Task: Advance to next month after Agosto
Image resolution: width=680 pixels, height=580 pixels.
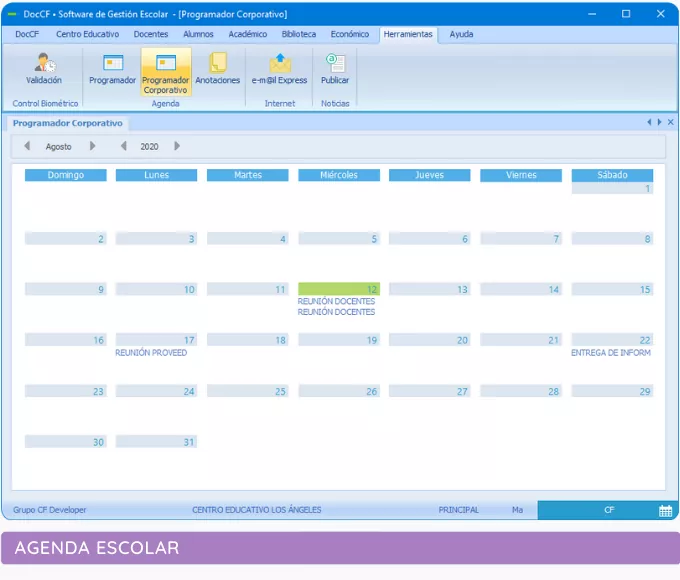Action: (x=93, y=146)
